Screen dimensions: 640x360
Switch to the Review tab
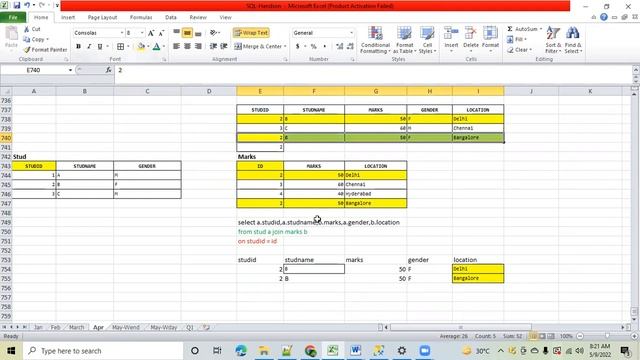198,18
